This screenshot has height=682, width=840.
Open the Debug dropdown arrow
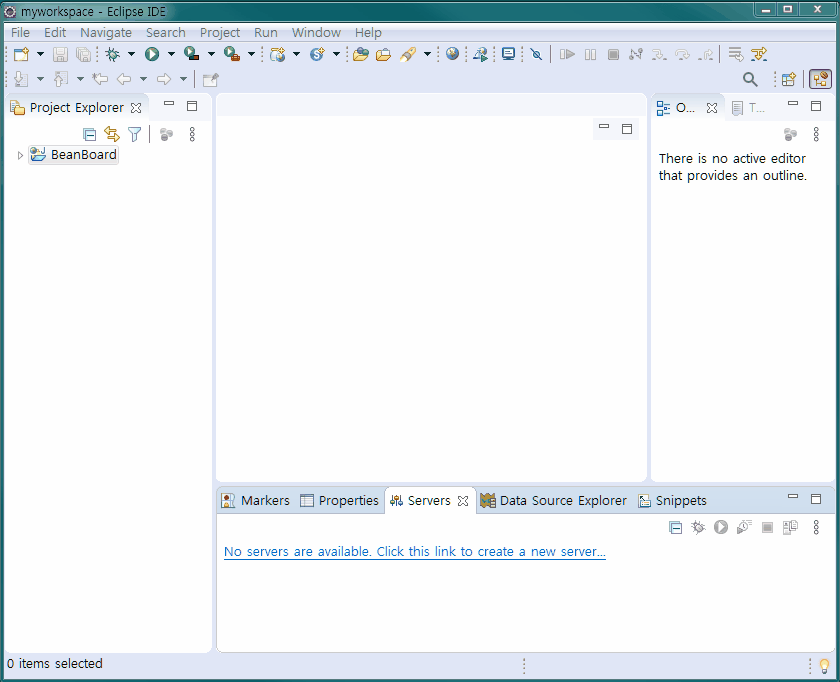click(x=131, y=54)
